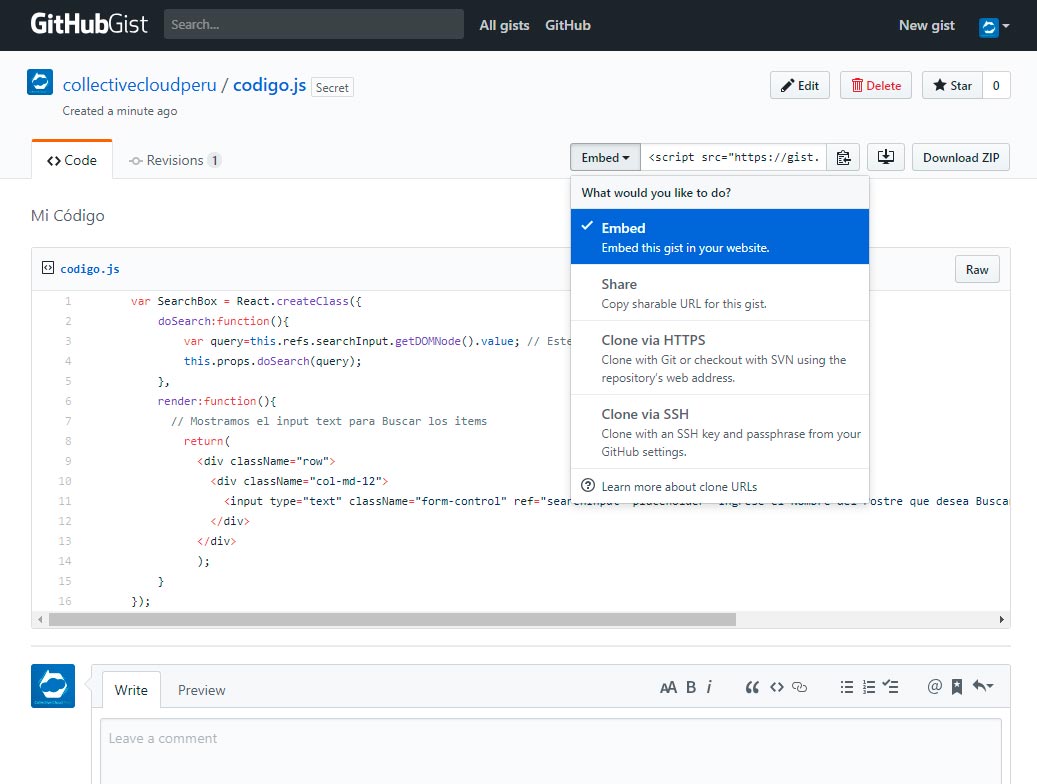Open the user avatar menu in header
Image resolution: width=1037 pixels, height=784 pixels.
pos(993,26)
